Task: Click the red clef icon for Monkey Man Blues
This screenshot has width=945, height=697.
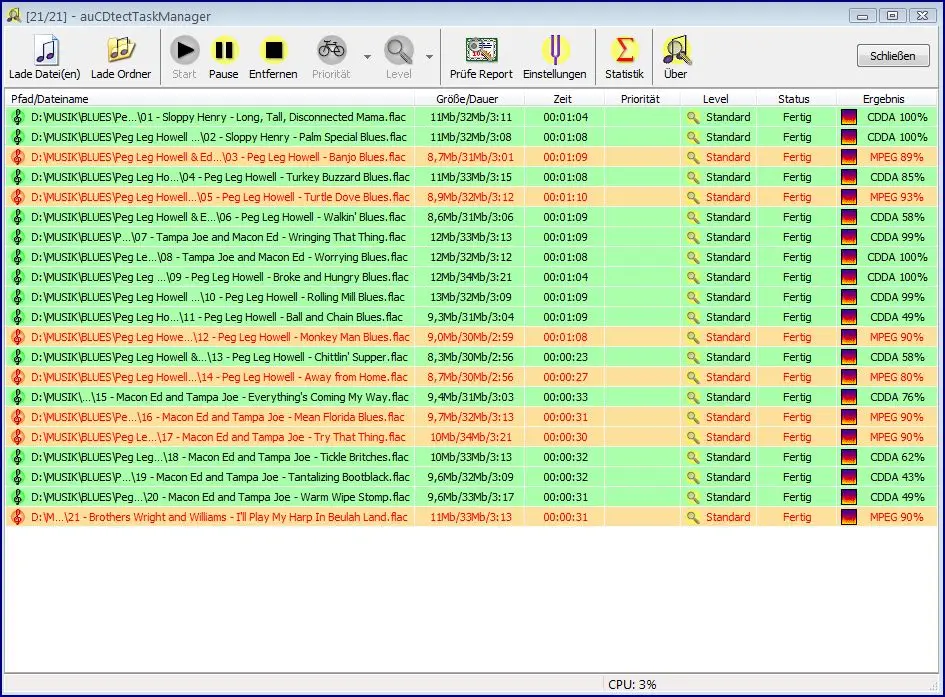Action: pyautogui.click(x=18, y=337)
